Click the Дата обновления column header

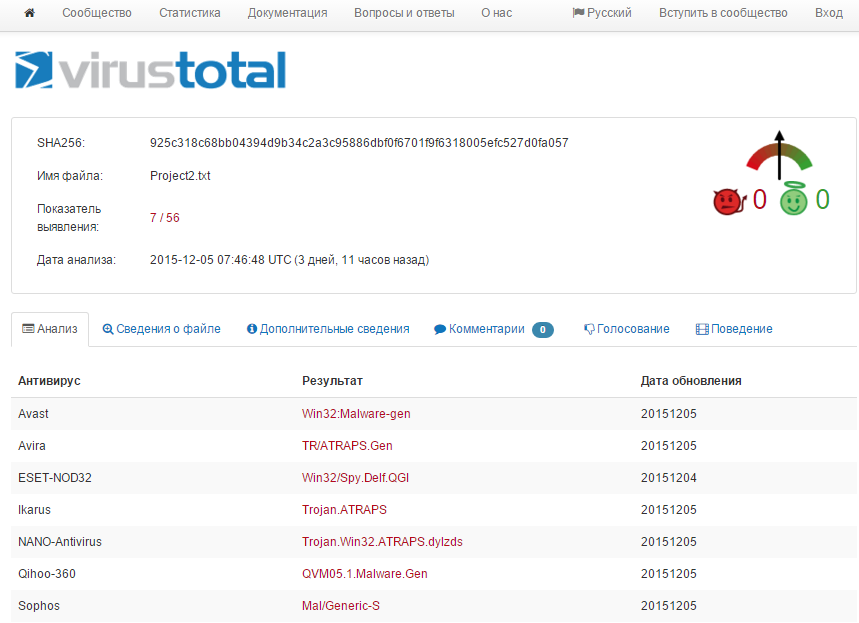(x=691, y=381)
